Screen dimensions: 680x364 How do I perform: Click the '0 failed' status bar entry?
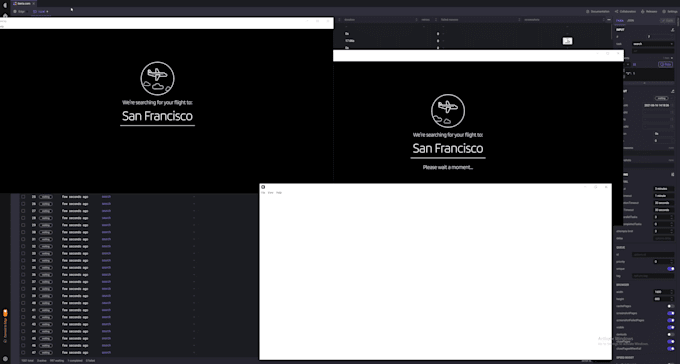pyautogui.click(x=91, y=361)
